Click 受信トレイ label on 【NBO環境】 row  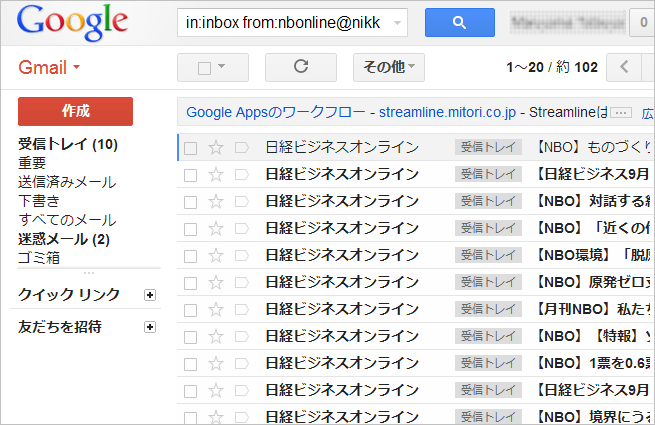click(488, 255)
